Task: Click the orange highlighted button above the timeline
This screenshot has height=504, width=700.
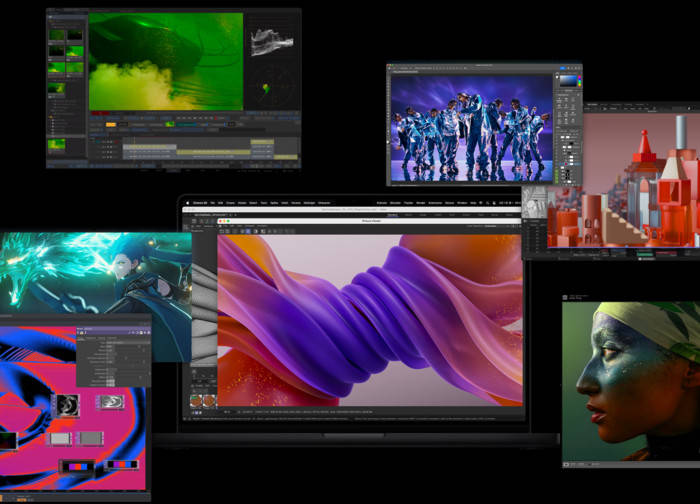Action: click(x=111, y=124)
